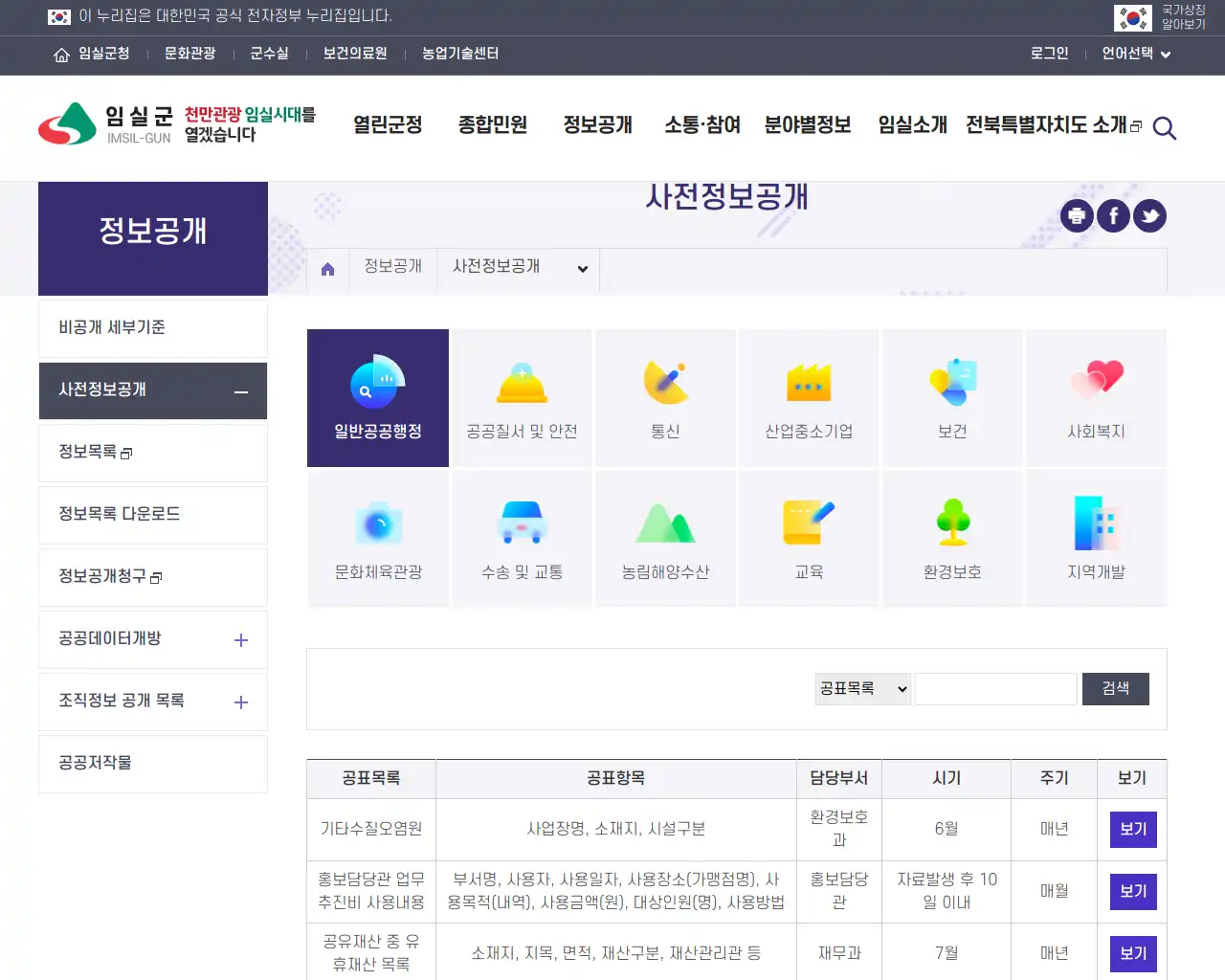Open the 농림해양수산 mountain icon
Screen dimensions: 1225x980
(666, 523)
